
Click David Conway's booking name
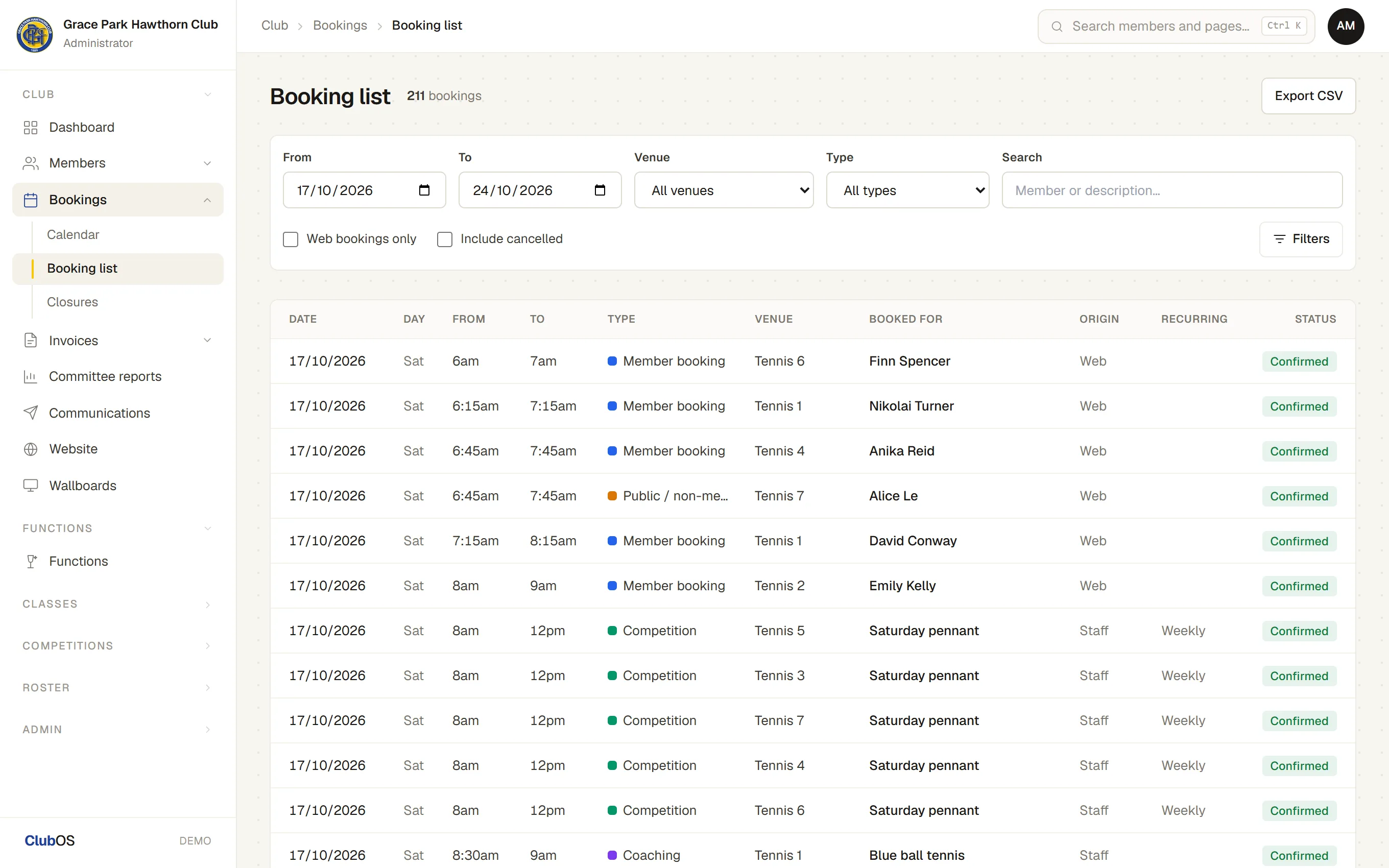[x=913, y=541]
